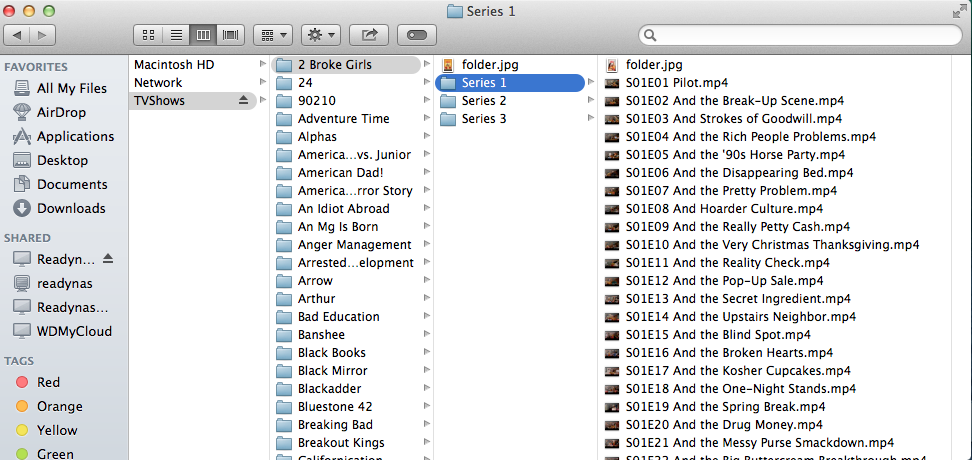Filter by Red tag
The image size is (972, 460).
click(37, 382)
